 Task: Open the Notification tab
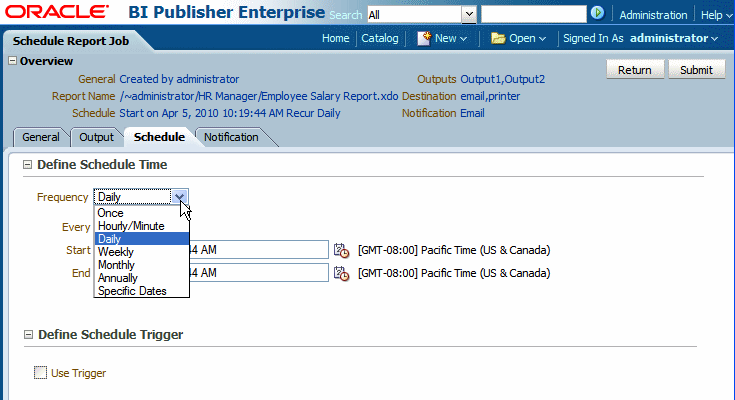231,137
